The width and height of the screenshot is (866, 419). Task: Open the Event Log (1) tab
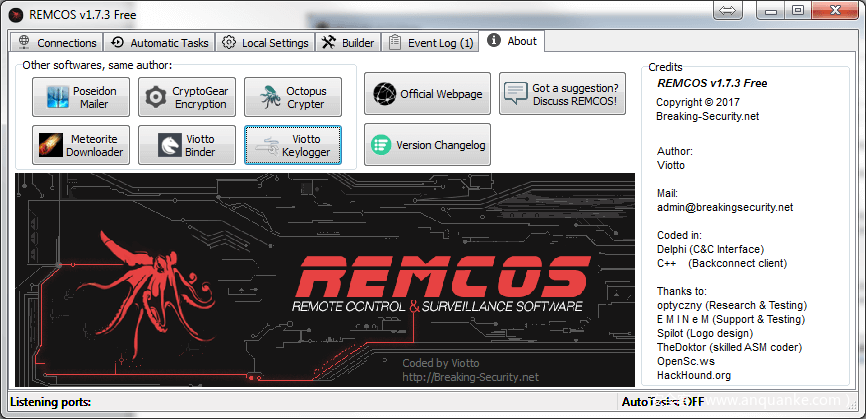pyautogui.click(x=430, y=43)
